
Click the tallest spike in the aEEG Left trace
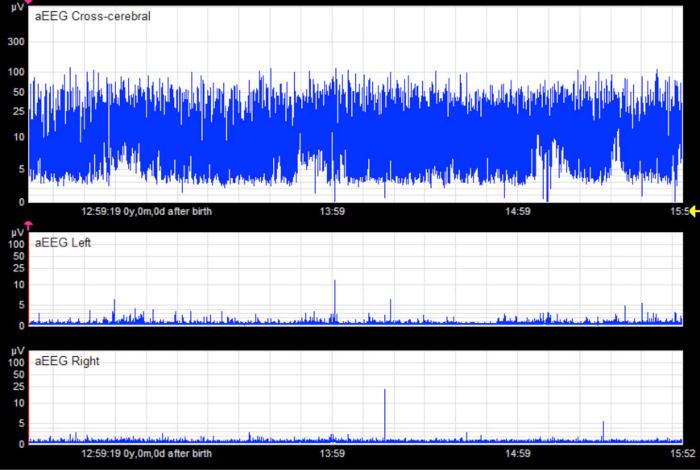coord(335,283)
